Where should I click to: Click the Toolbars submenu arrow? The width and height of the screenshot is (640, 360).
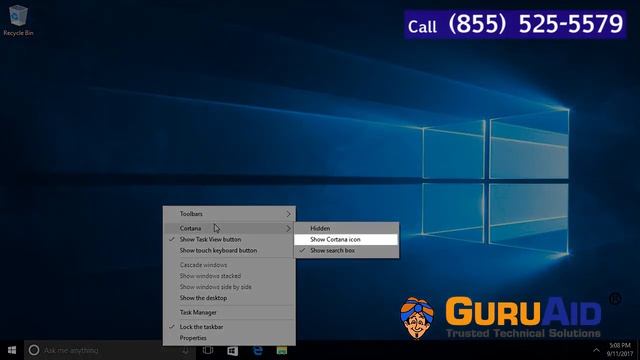pos(289,214)
